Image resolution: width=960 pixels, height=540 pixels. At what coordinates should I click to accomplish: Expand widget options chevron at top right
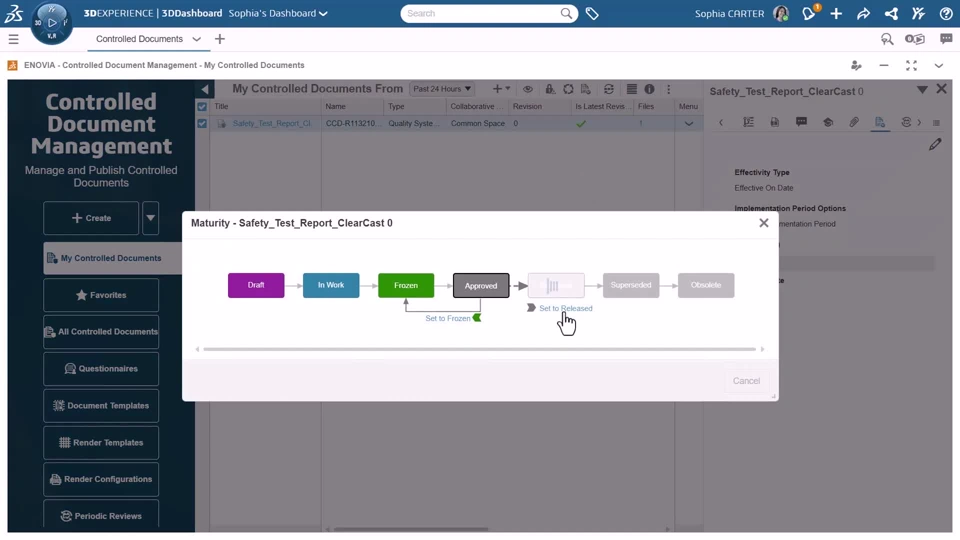point(939,66)
